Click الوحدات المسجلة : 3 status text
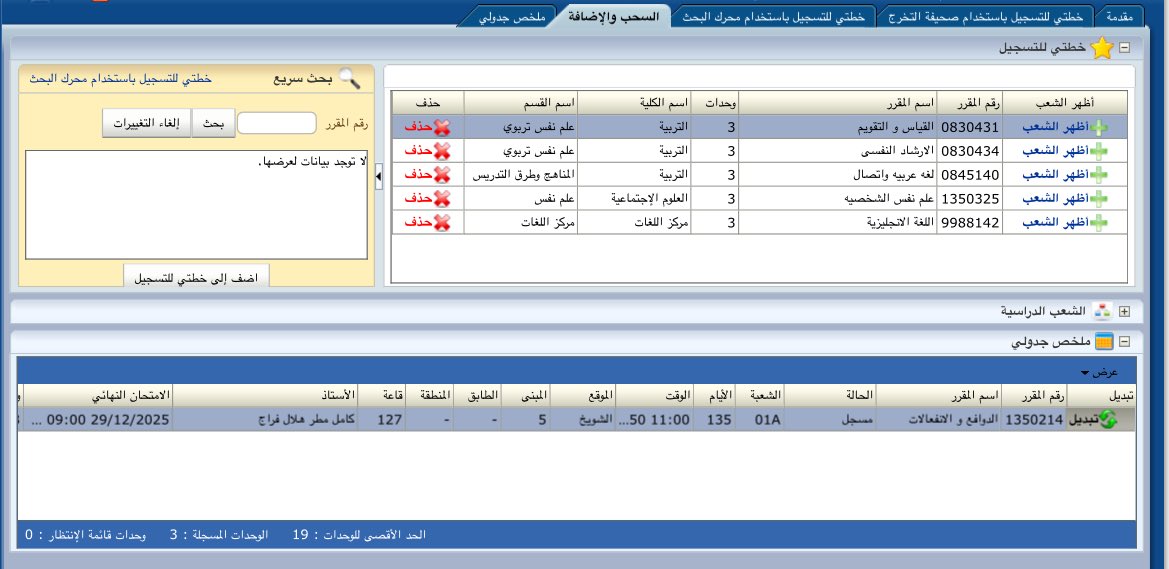 click(x=218, y=535)
